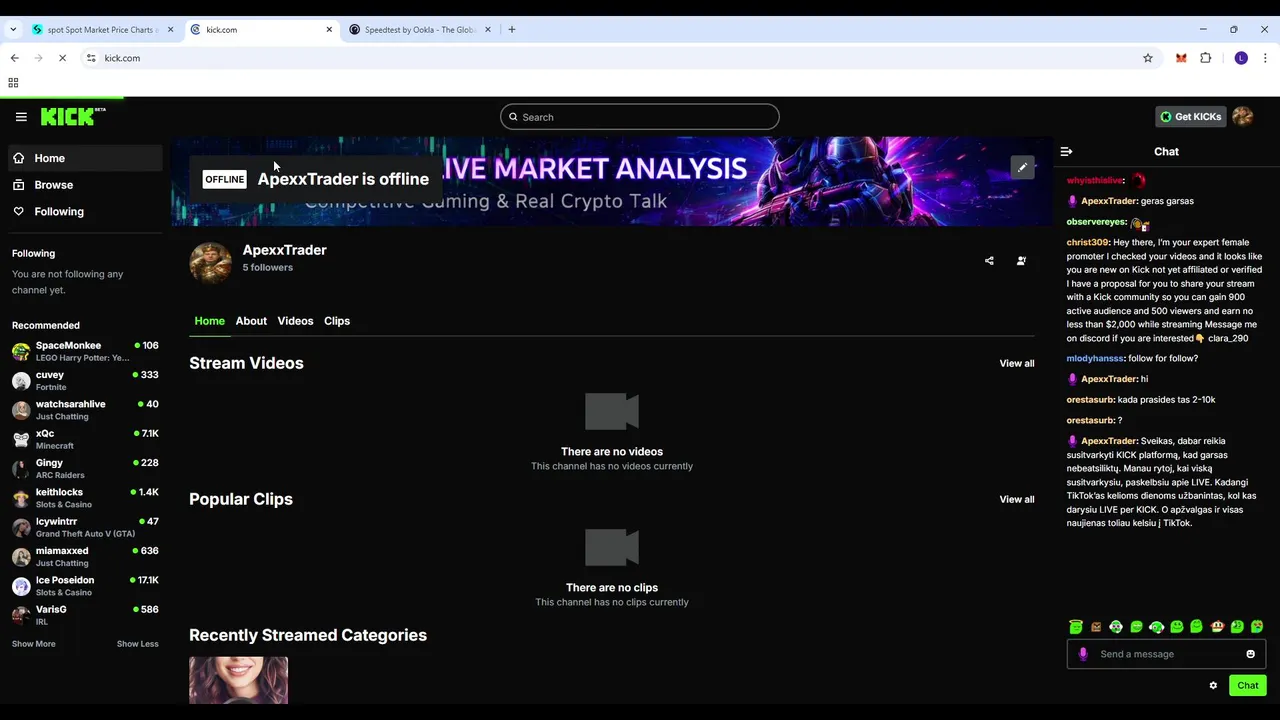Viewport: 1280px width, 720px height.
Task: Open the Chrome apps grid shortcut
Action: 13,83
